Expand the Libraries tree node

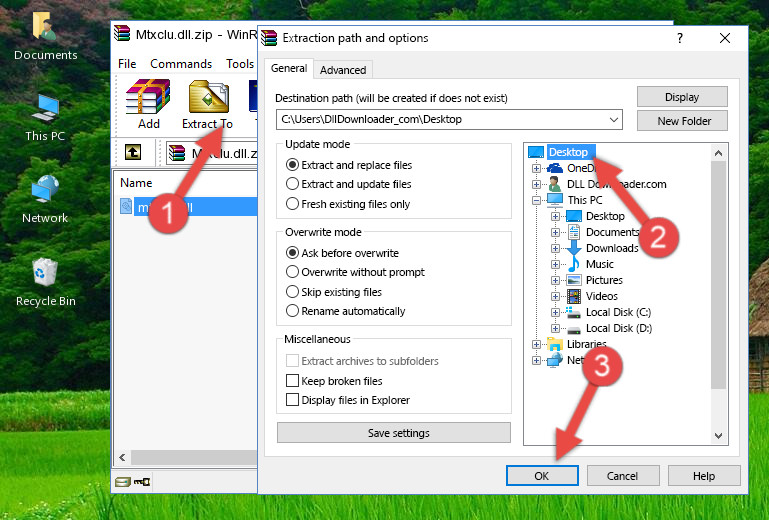[x=537, y=344]
